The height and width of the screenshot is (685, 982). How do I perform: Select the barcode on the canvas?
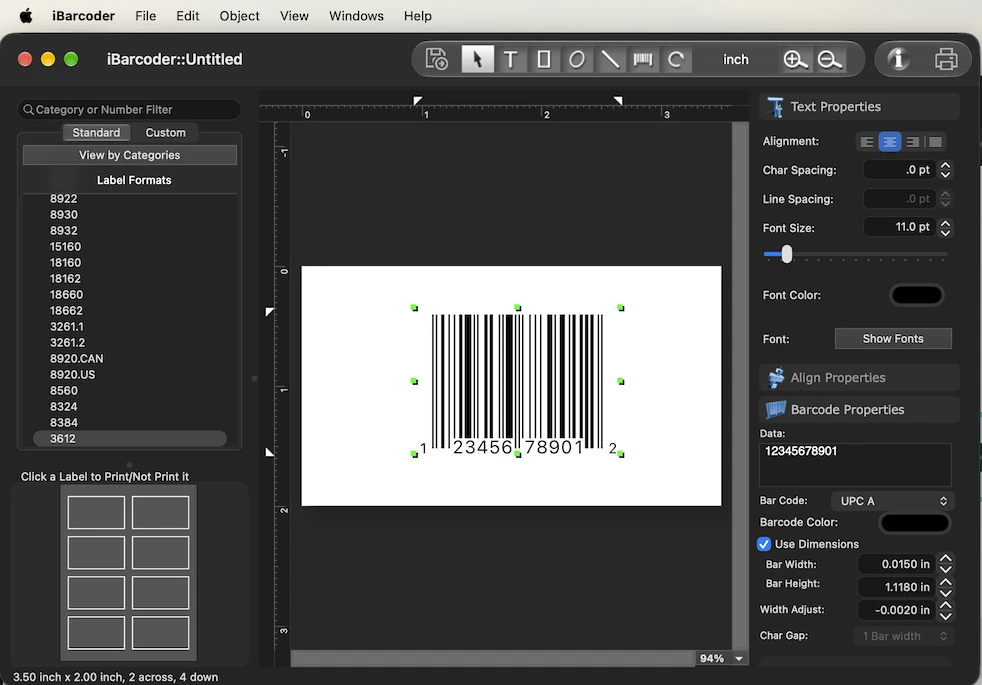point(517,381)
